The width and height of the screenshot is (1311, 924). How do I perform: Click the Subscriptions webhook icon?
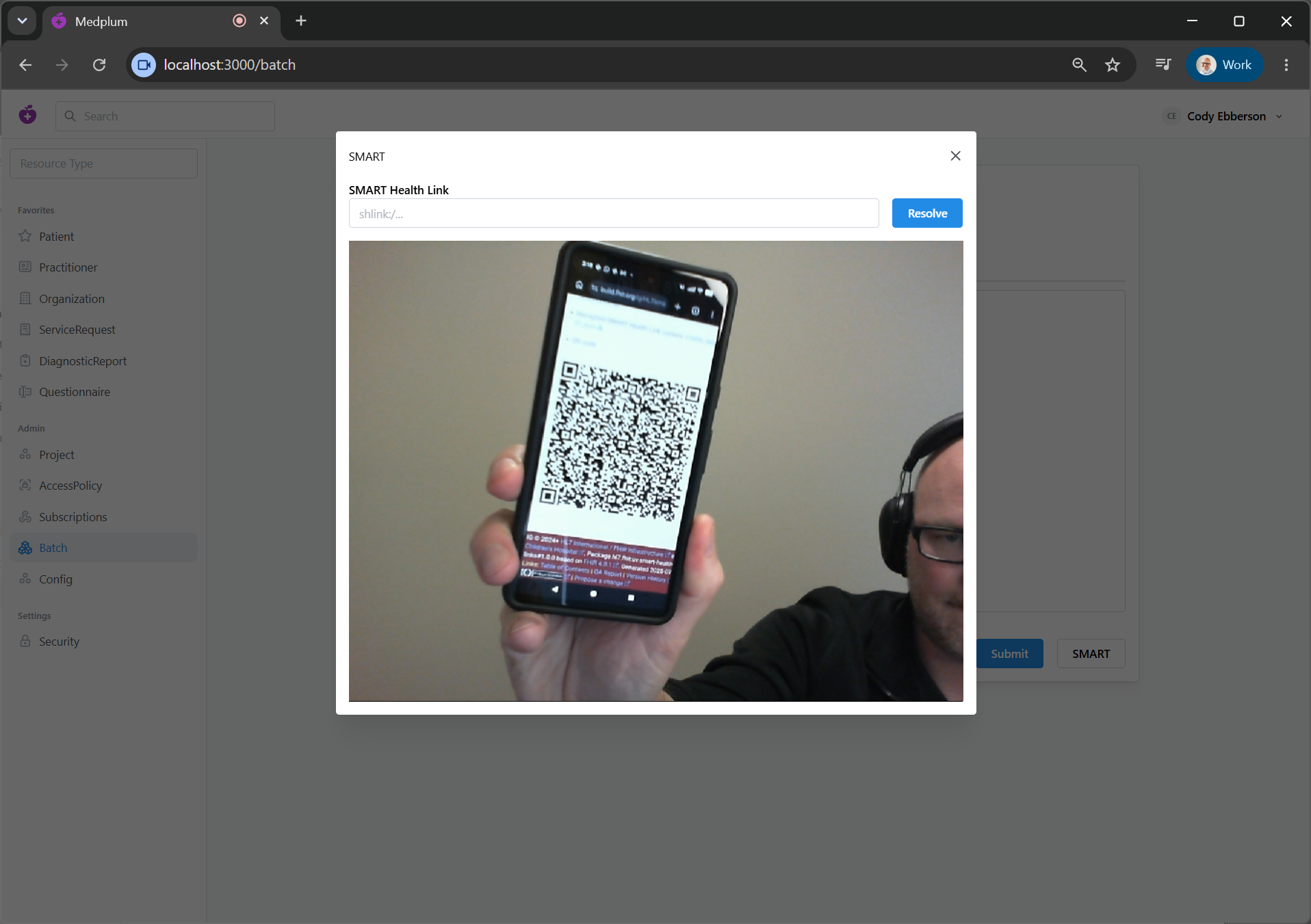coord(25,516)
